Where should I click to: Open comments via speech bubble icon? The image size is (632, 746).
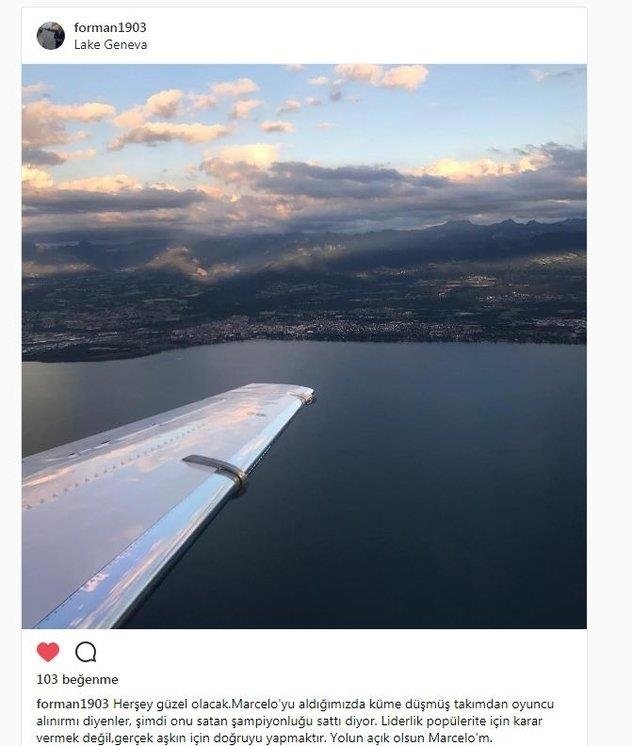86,652
